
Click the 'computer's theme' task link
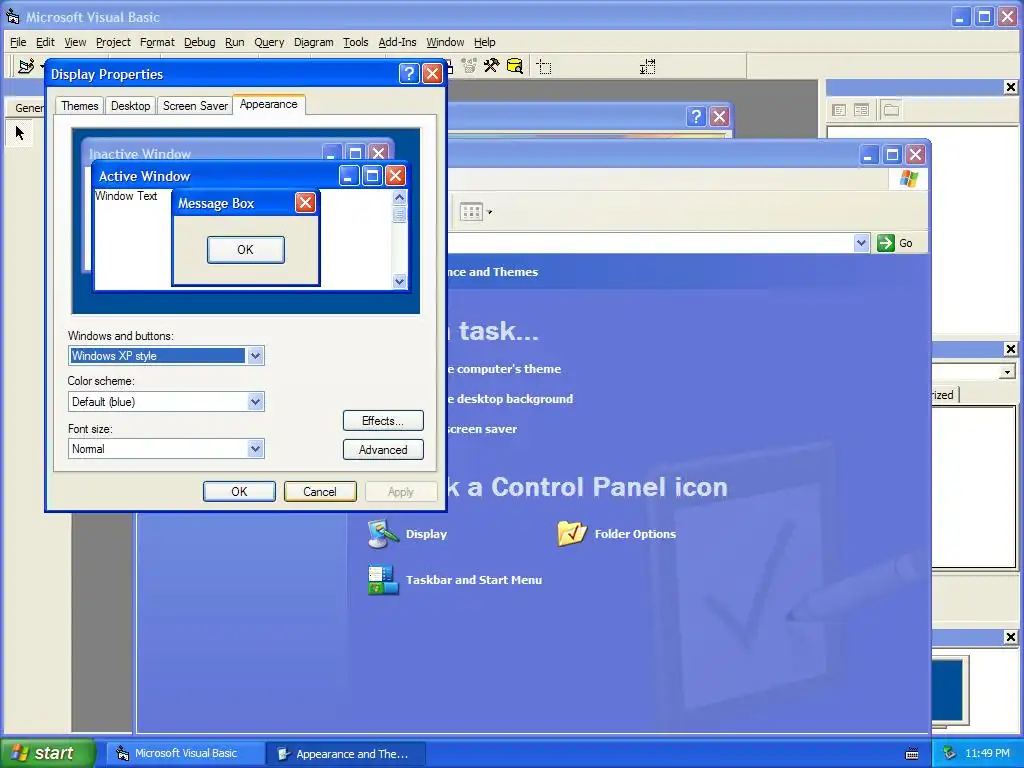504,369
